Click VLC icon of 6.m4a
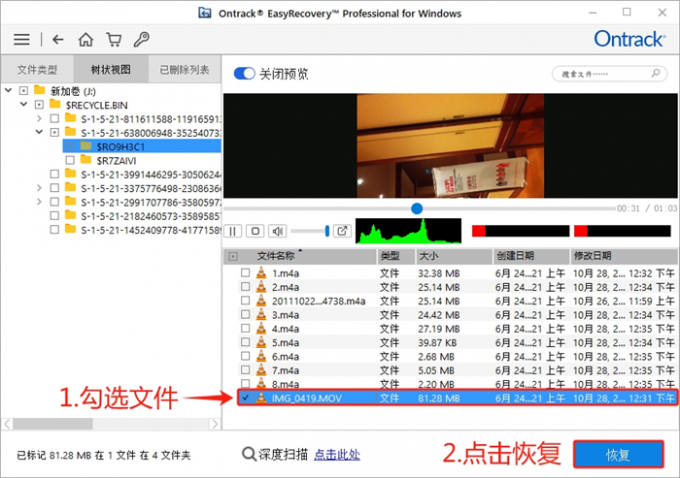680x478 pixels. point(261,356)
